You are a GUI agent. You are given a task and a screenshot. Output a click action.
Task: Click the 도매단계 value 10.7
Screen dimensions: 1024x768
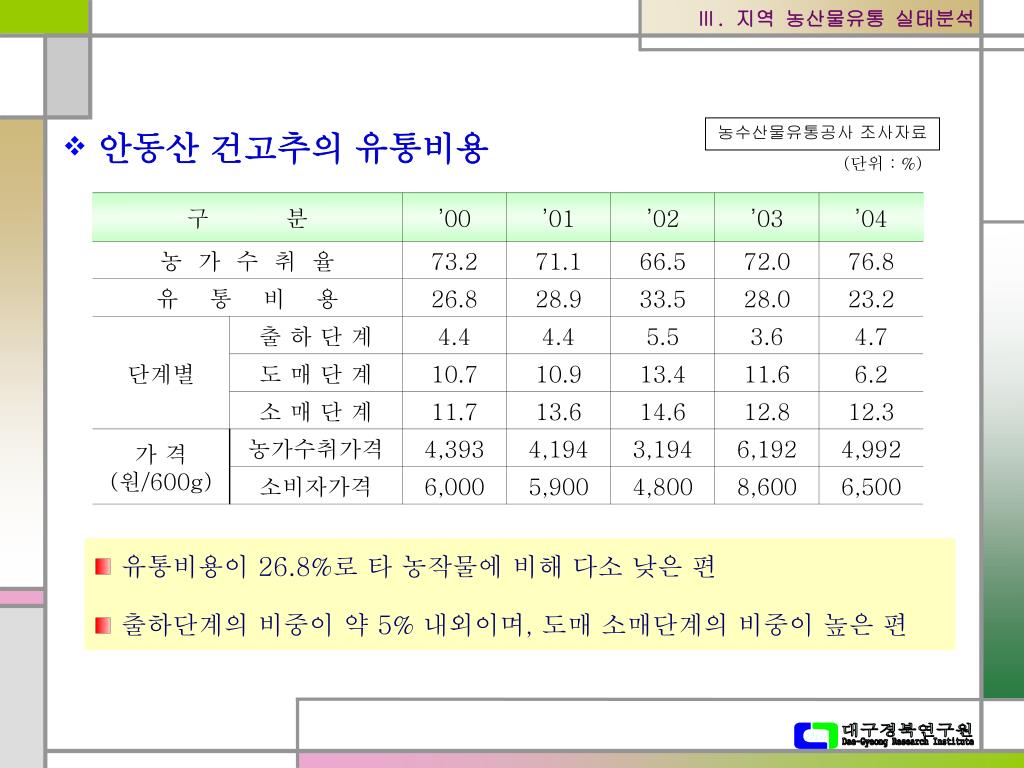click(x=455, y=374)
